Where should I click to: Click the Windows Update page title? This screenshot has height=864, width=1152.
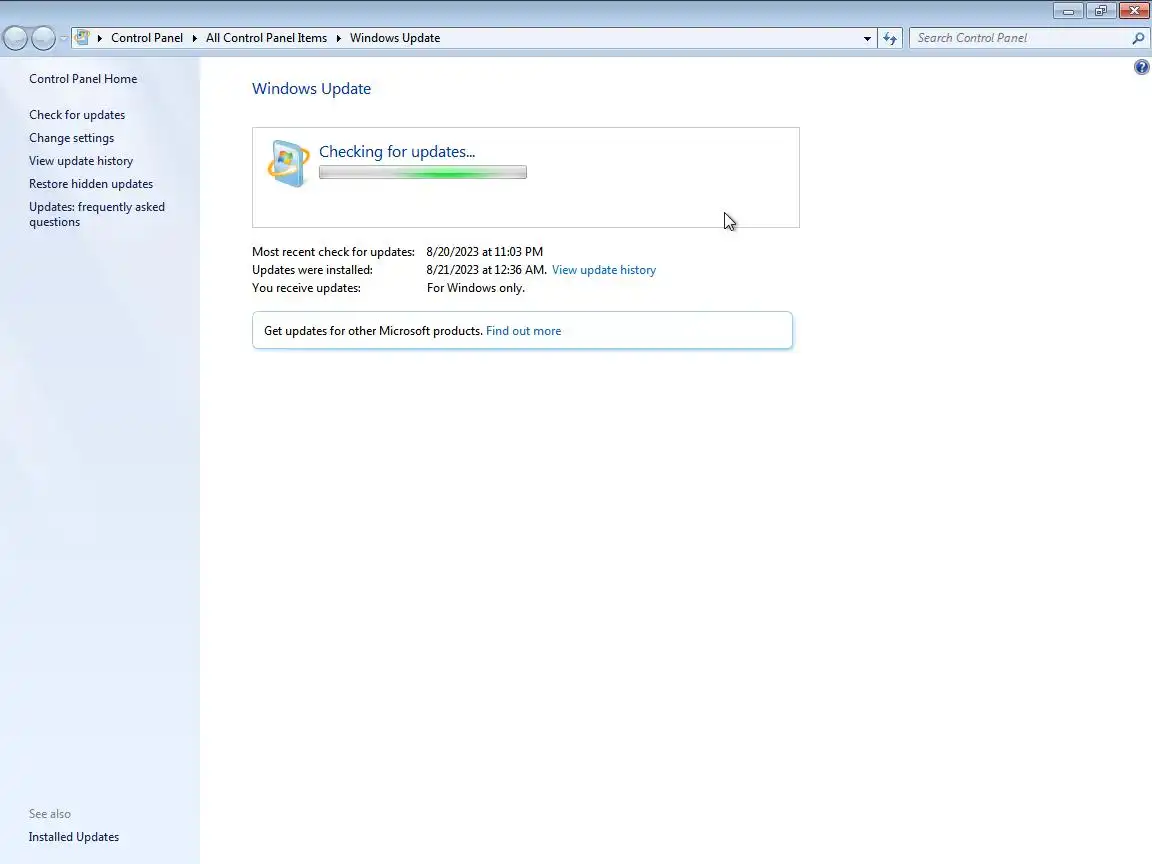(312, 89)
